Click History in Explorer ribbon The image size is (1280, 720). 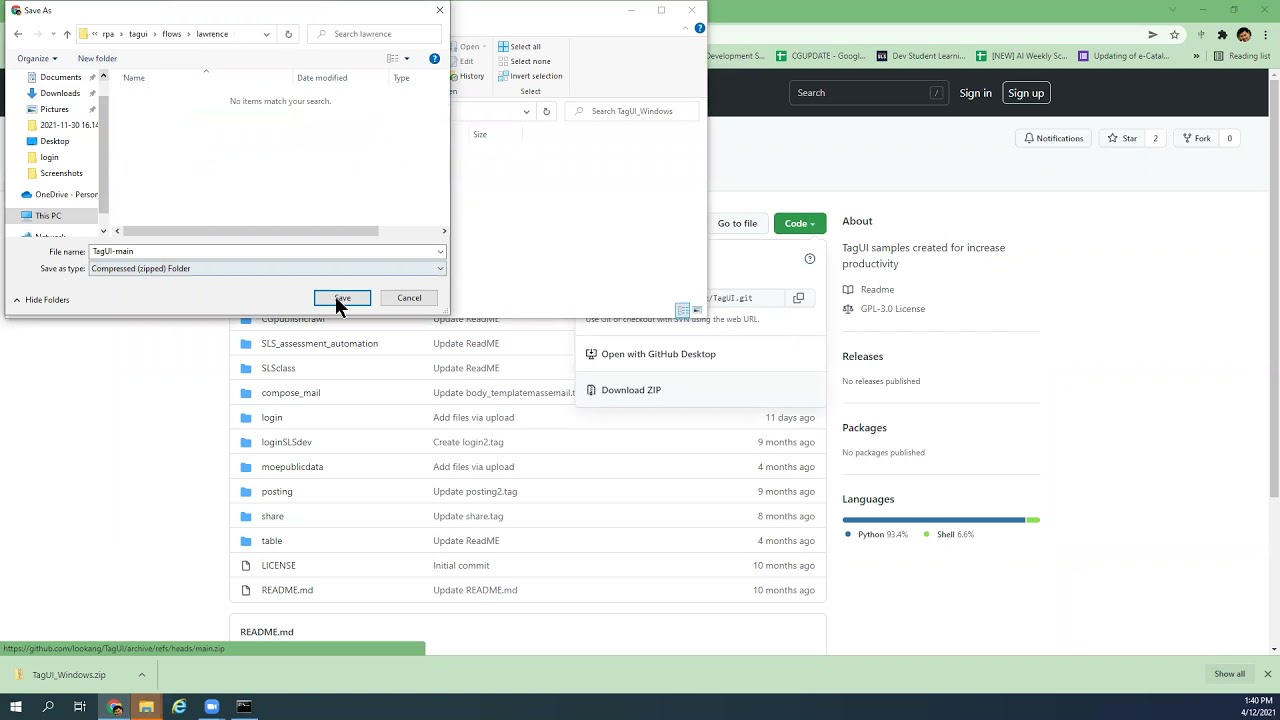tap(467, 76)
